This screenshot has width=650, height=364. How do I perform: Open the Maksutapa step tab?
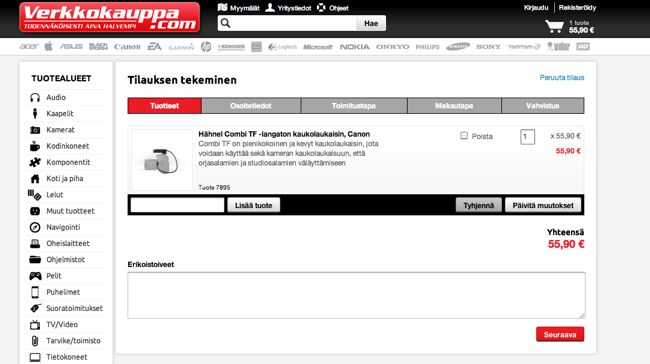(x=454, y=106)
